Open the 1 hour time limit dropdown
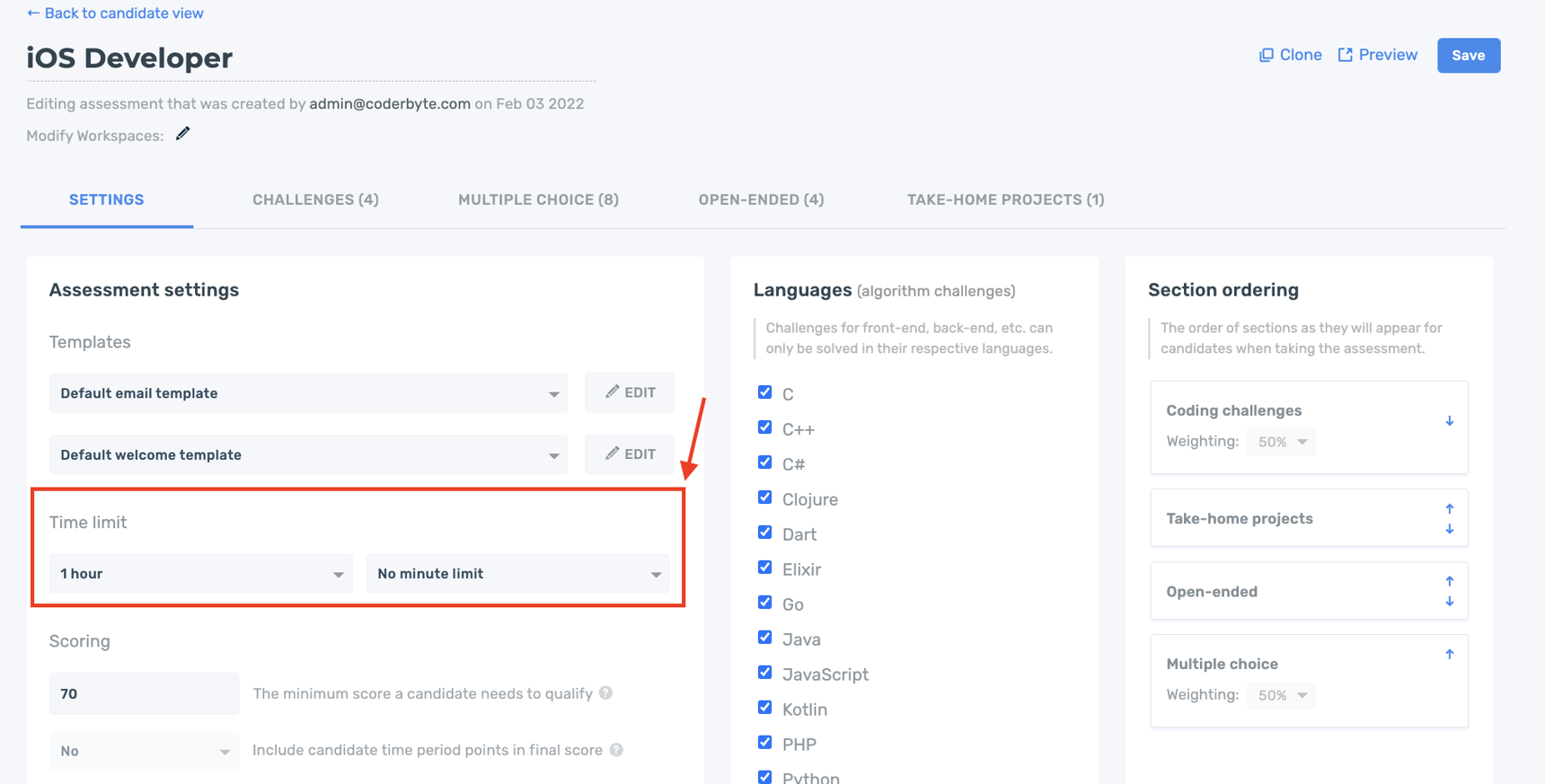 click(200, 574)
